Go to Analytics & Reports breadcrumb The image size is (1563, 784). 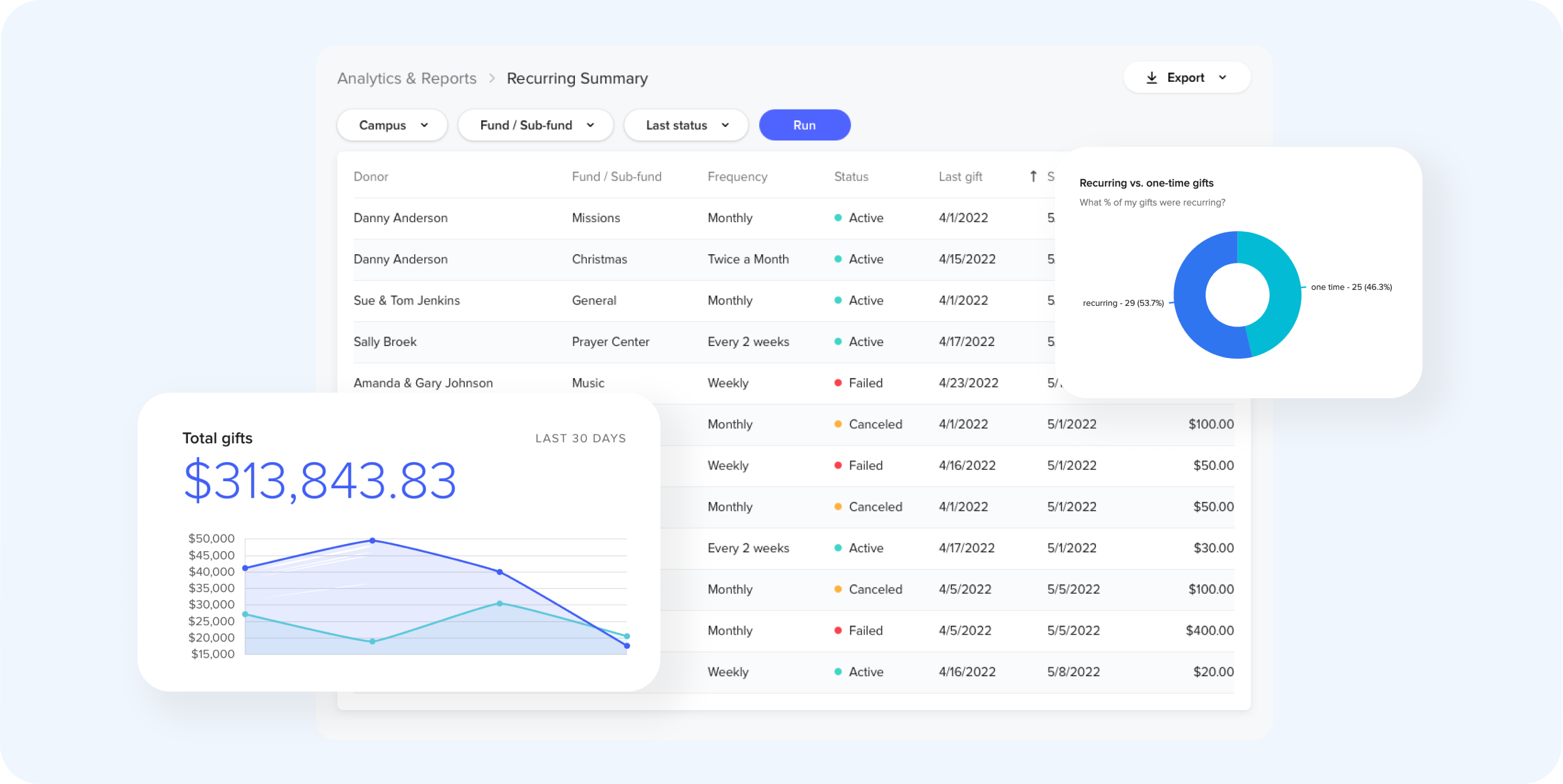point(407,78)
